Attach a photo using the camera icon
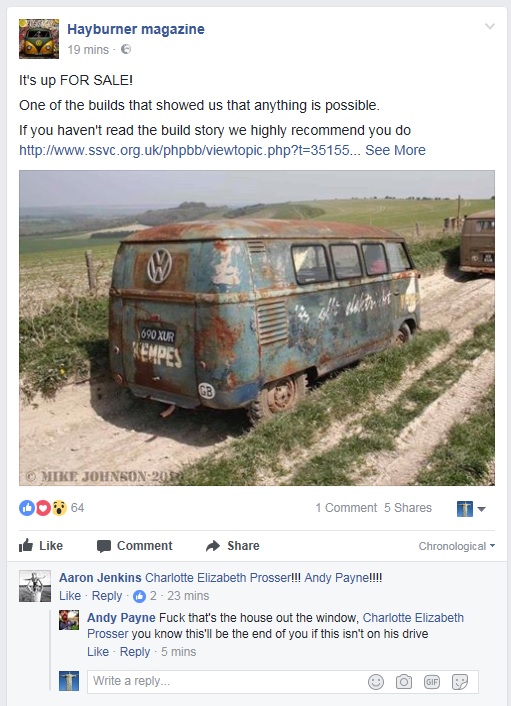511x706 pixels. (404, 682)
